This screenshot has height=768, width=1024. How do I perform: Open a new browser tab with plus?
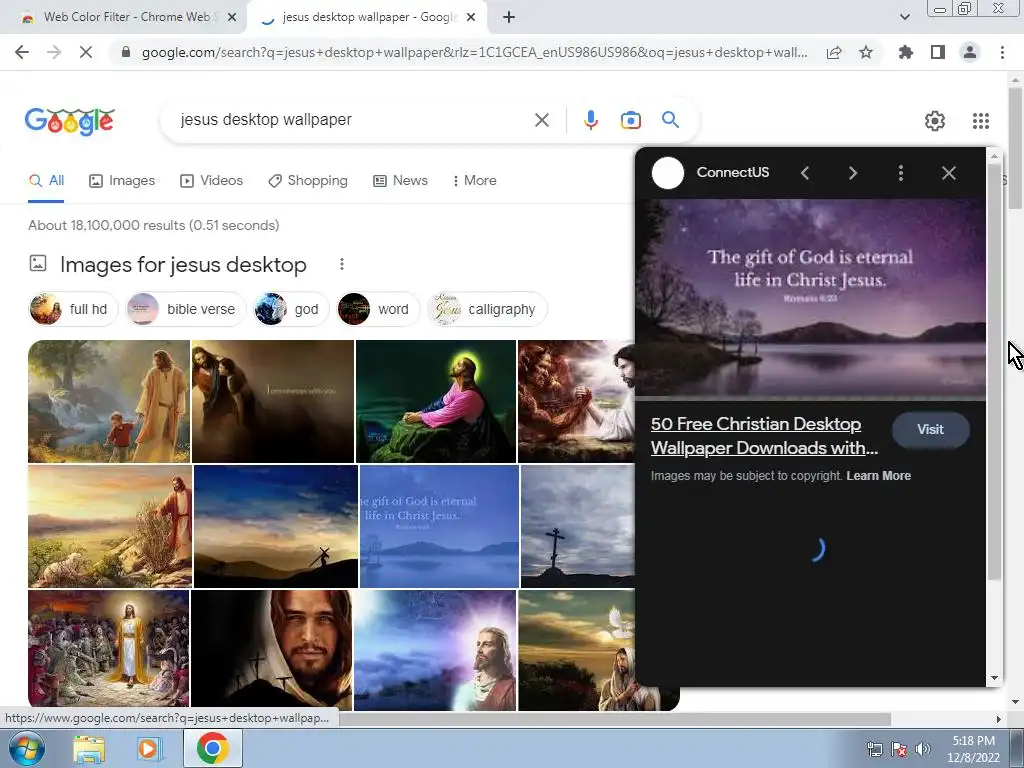pyautogui.click(x=509, y=18)
